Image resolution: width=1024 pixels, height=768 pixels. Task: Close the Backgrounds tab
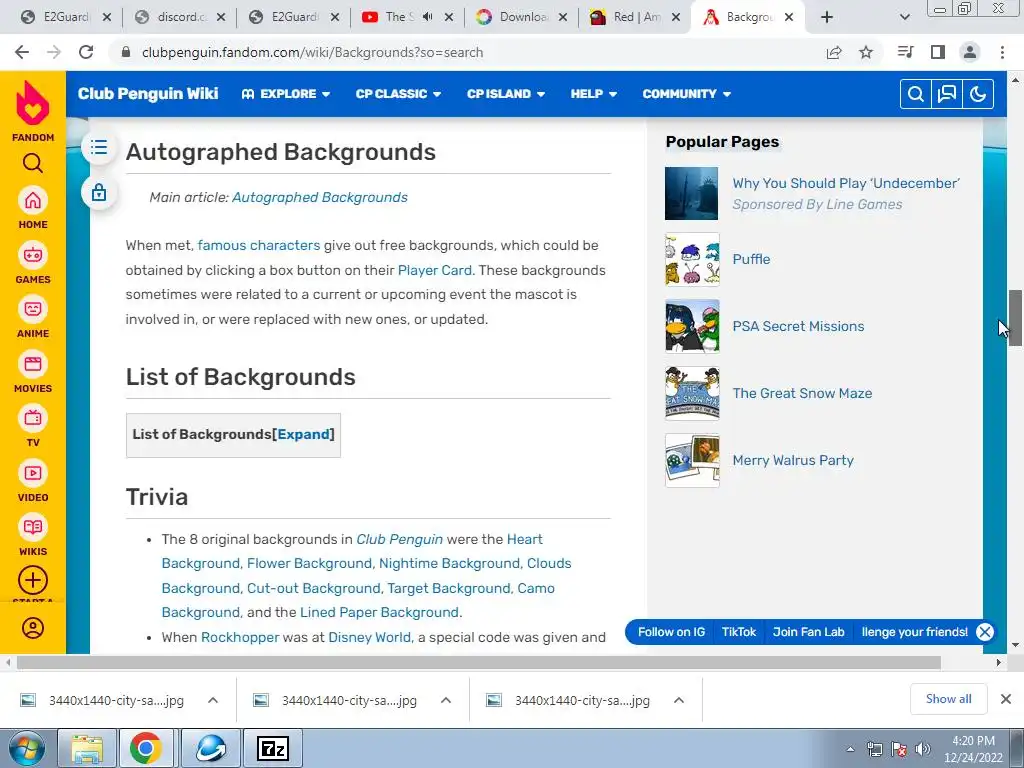click(789, 17)
